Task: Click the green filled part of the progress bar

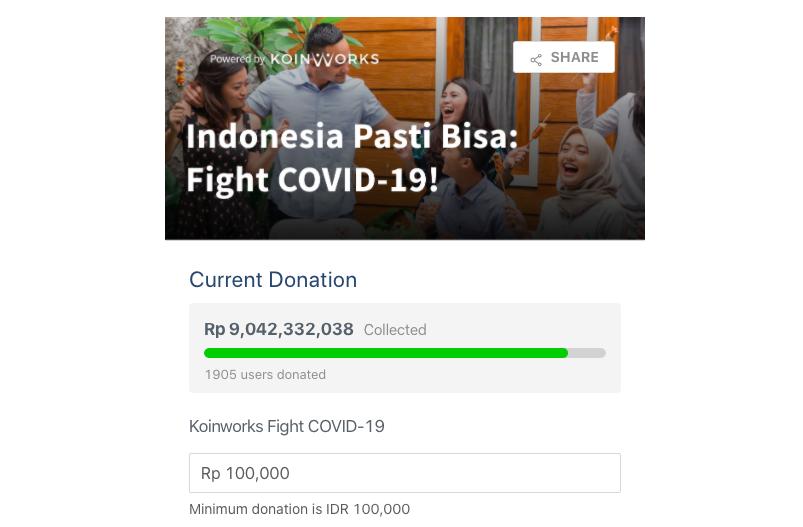Action: (x=386, y=353)
